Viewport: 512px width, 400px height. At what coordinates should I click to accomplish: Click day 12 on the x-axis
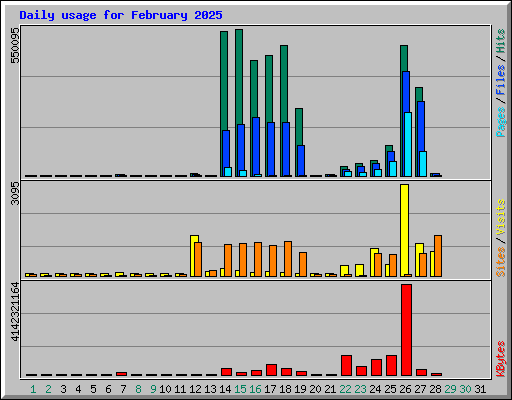(x=195, y=389)
